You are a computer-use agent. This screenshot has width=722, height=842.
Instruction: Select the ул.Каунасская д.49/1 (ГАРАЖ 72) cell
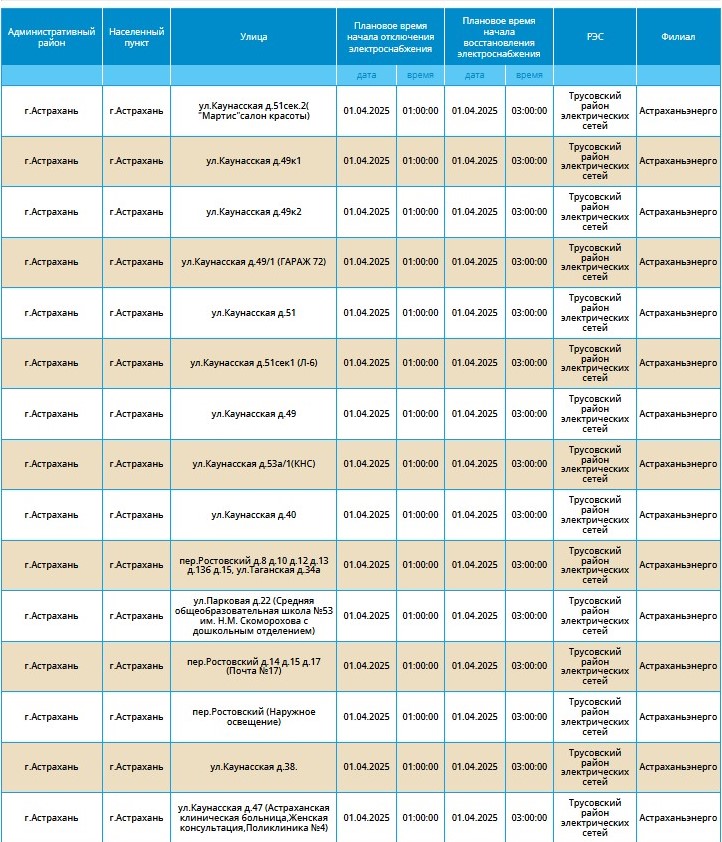click(253, 262)
